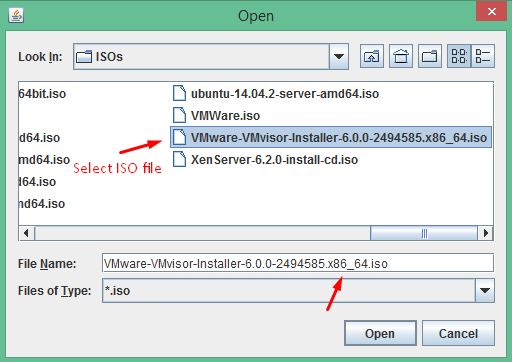
Task: Expand the Look In dropdown arrow
Action: pyautogui.click(x=339, y=56)
